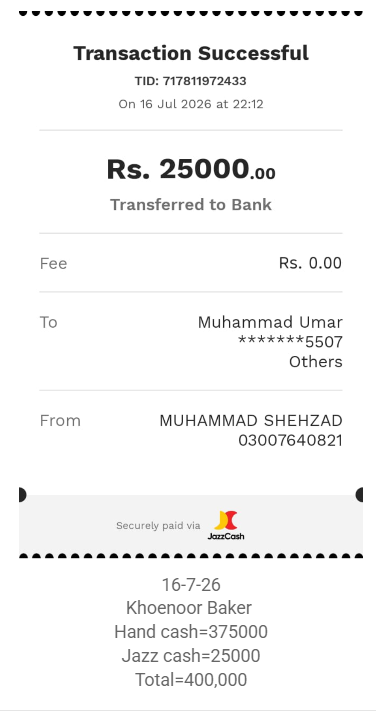Screen dimensions: 376x716
Task: Click the Jazz cash=25000 line
Action: (191, 656)
